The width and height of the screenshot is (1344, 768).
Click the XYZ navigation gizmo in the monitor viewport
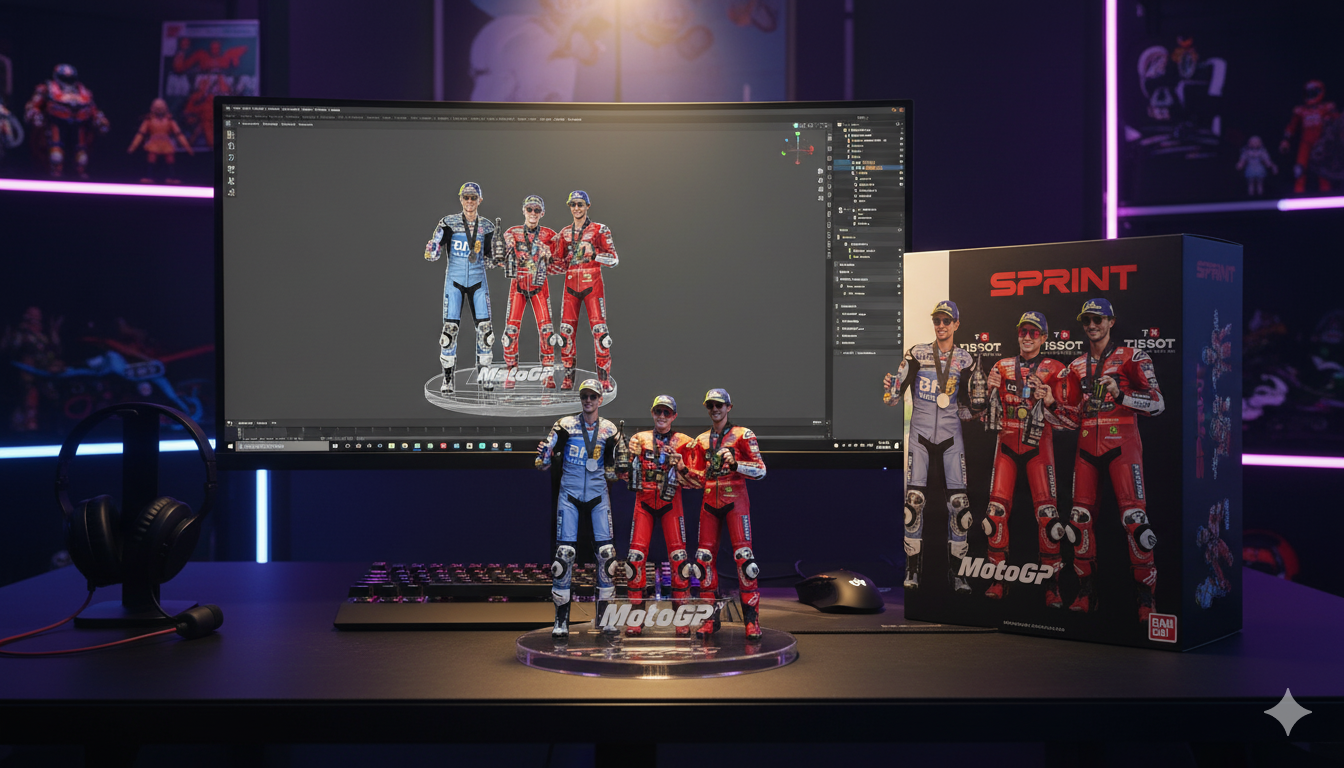coord(797,148)
